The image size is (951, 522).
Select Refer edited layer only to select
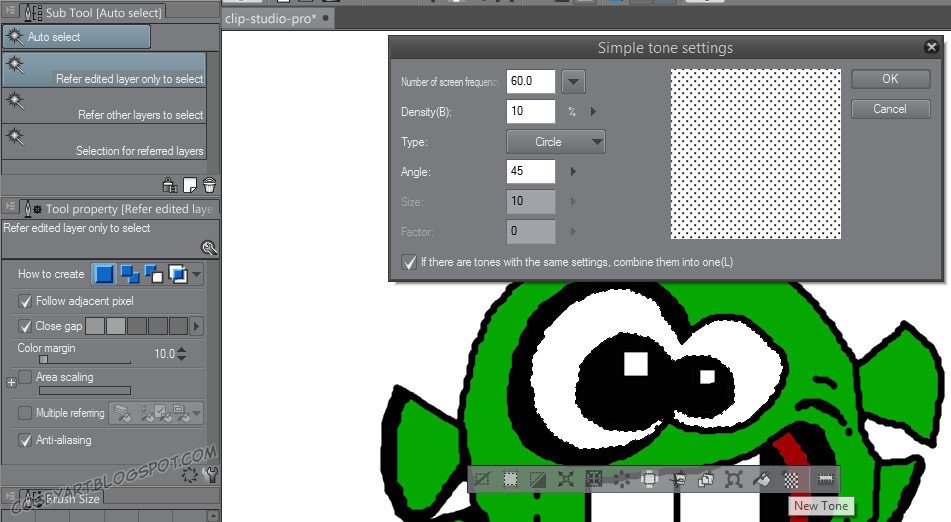click(104, 69)
